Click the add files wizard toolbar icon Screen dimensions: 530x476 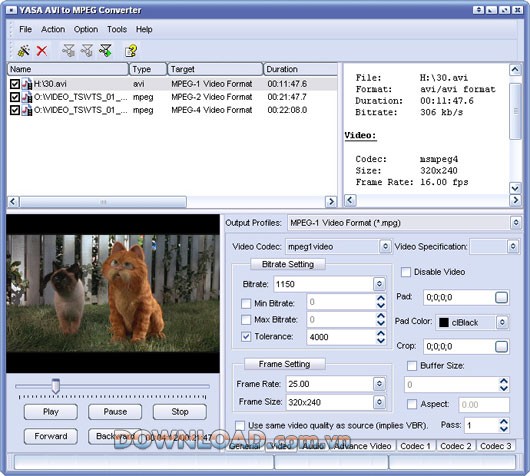24,51
